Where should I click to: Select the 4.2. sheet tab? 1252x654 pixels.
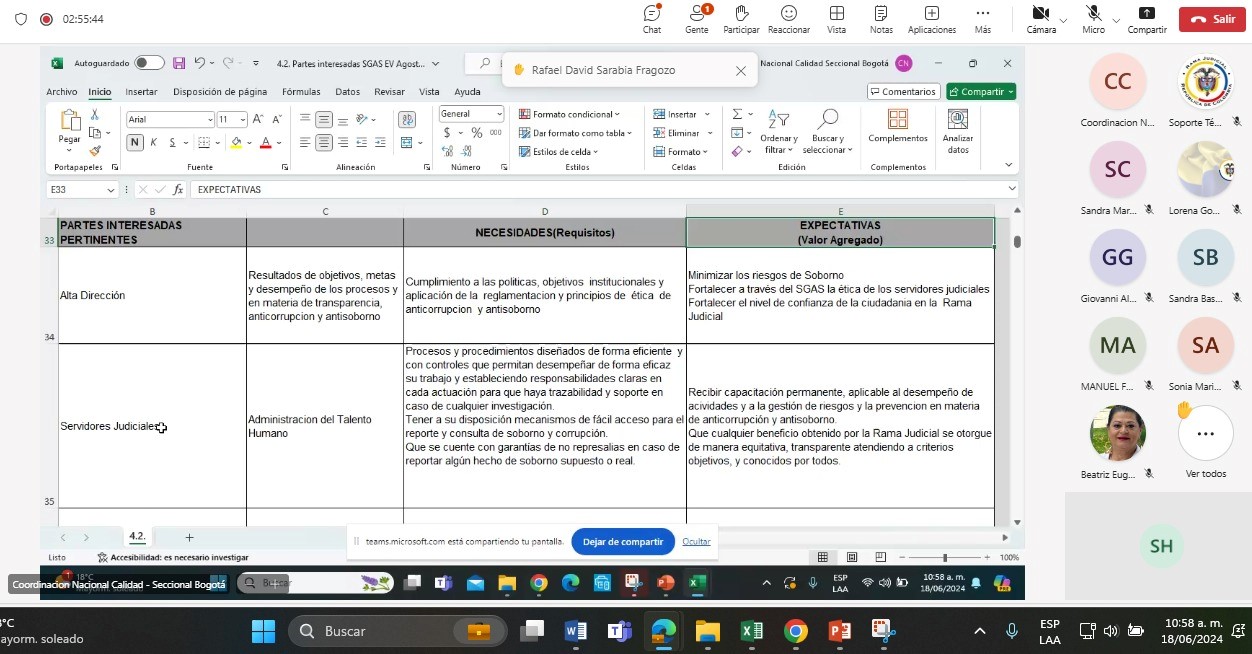(137, 537)
